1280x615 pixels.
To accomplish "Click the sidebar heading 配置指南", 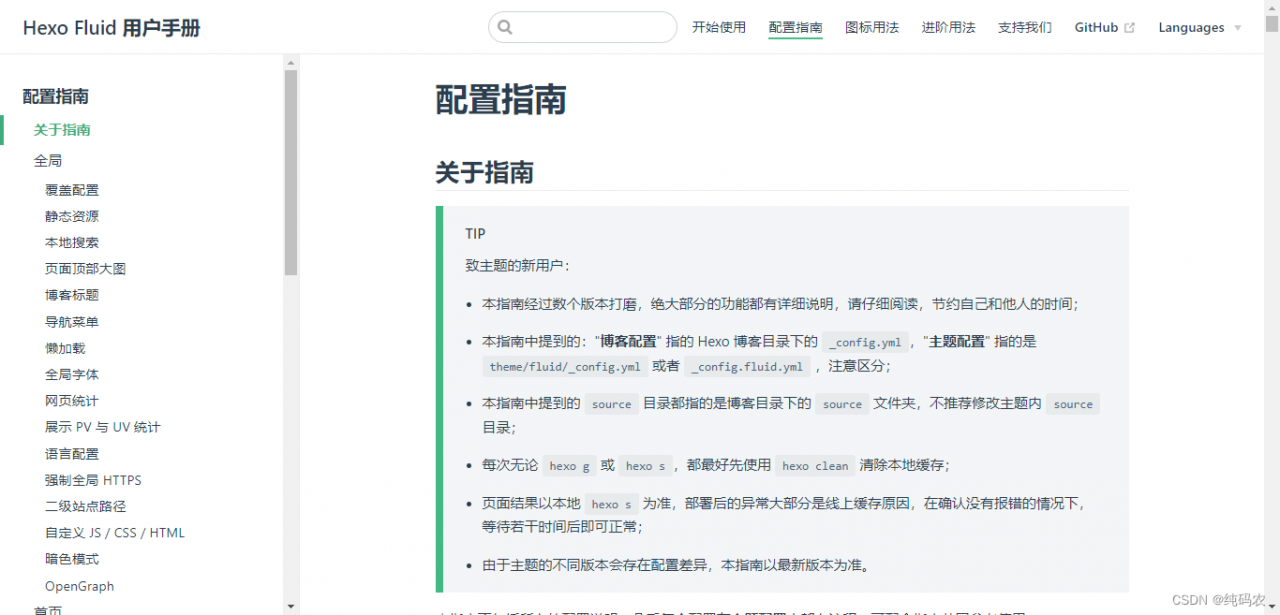I will click(x=56, y=97).
